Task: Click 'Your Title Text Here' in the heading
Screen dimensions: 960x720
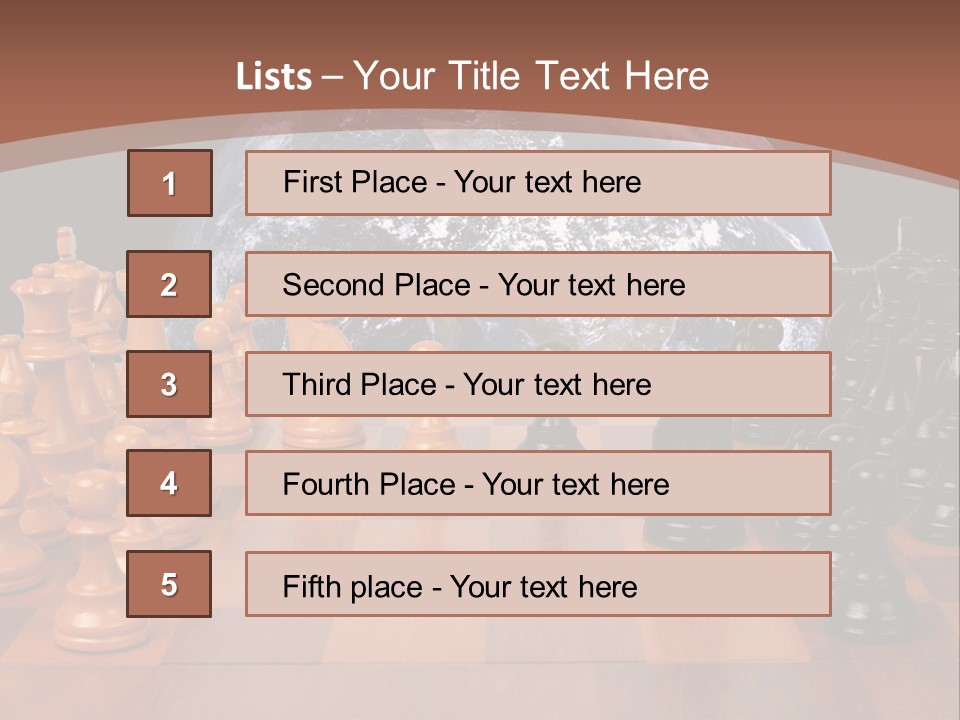Action: pyautogui.click(x=531, y=77)
